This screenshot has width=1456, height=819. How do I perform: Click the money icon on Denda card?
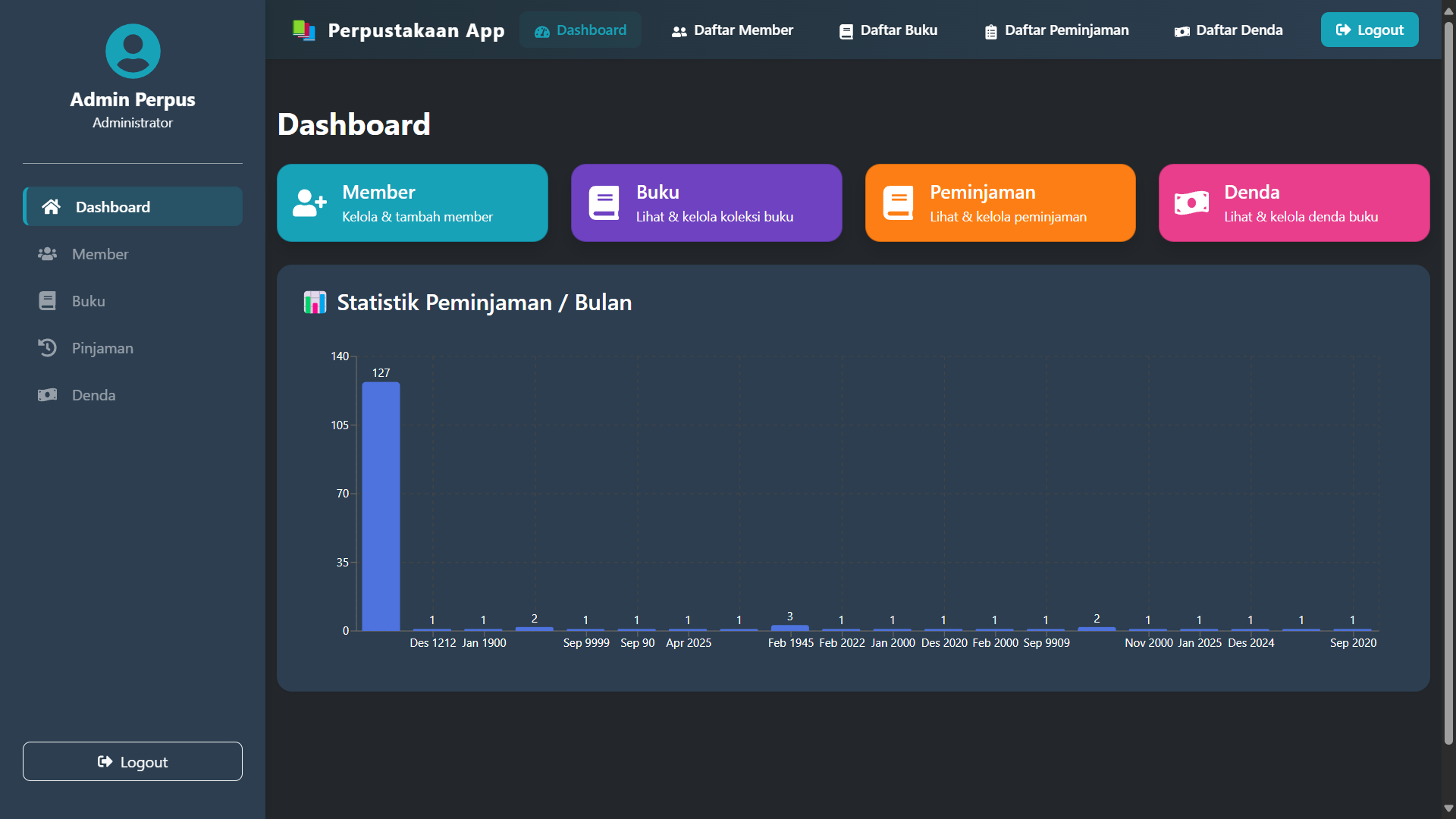1191,203
